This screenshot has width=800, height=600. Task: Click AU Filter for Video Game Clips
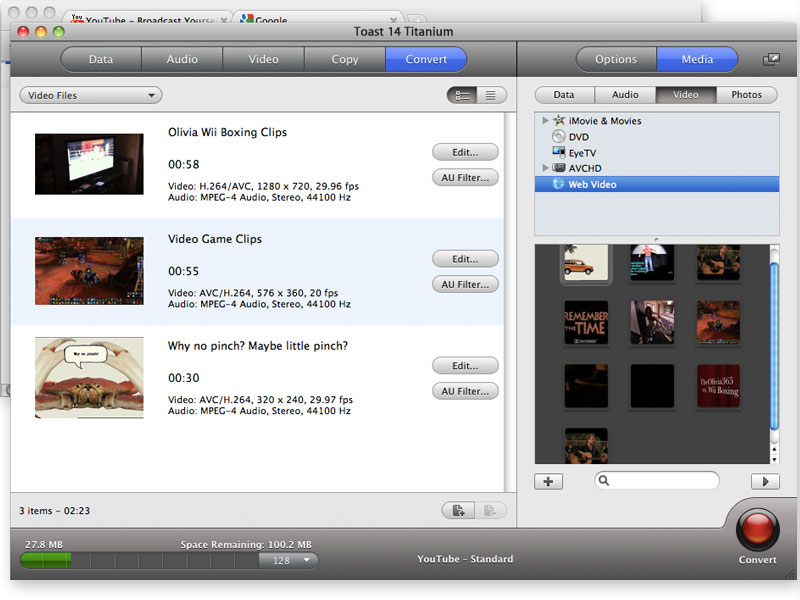pos(465,284)
